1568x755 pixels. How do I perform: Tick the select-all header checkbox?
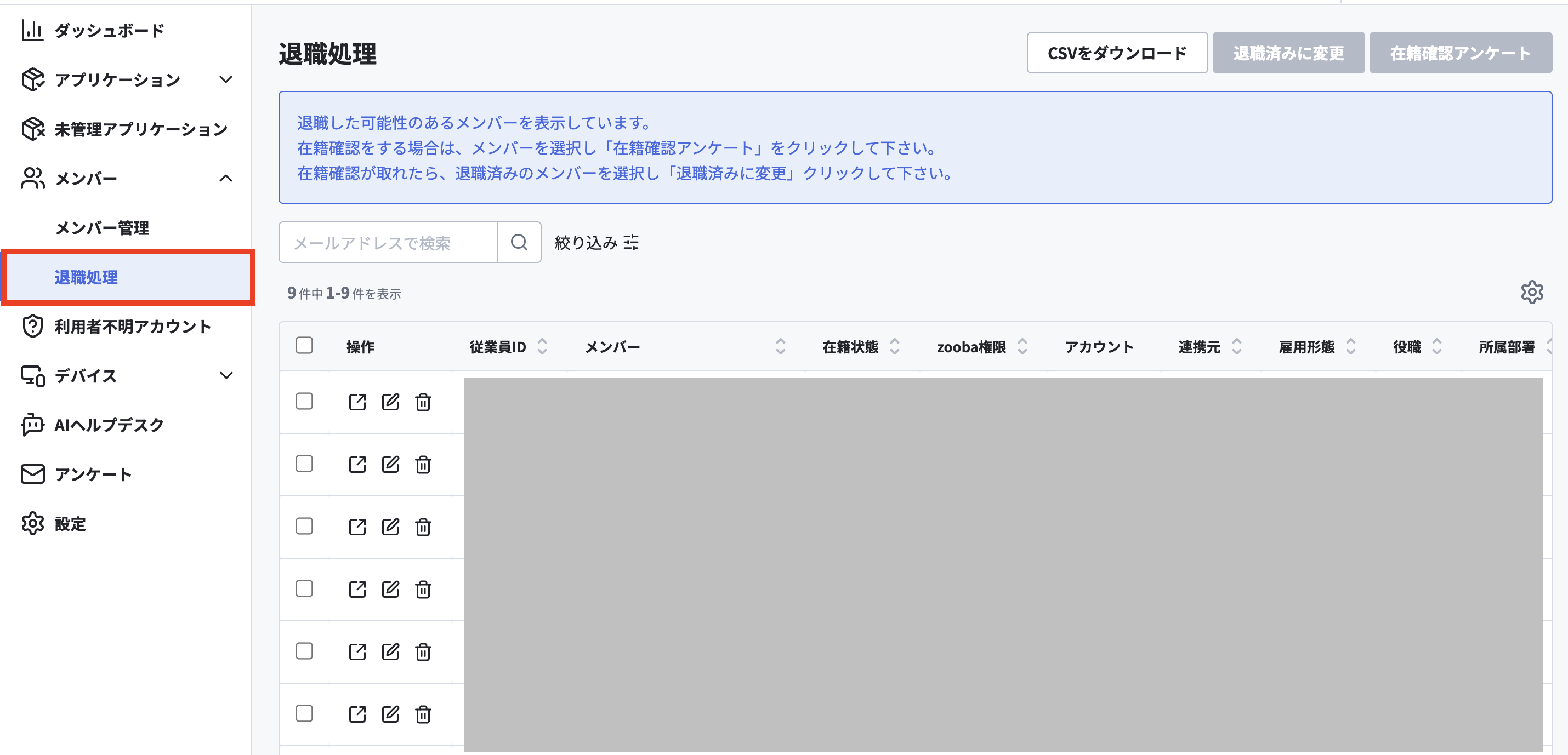[x=304, y=346]
